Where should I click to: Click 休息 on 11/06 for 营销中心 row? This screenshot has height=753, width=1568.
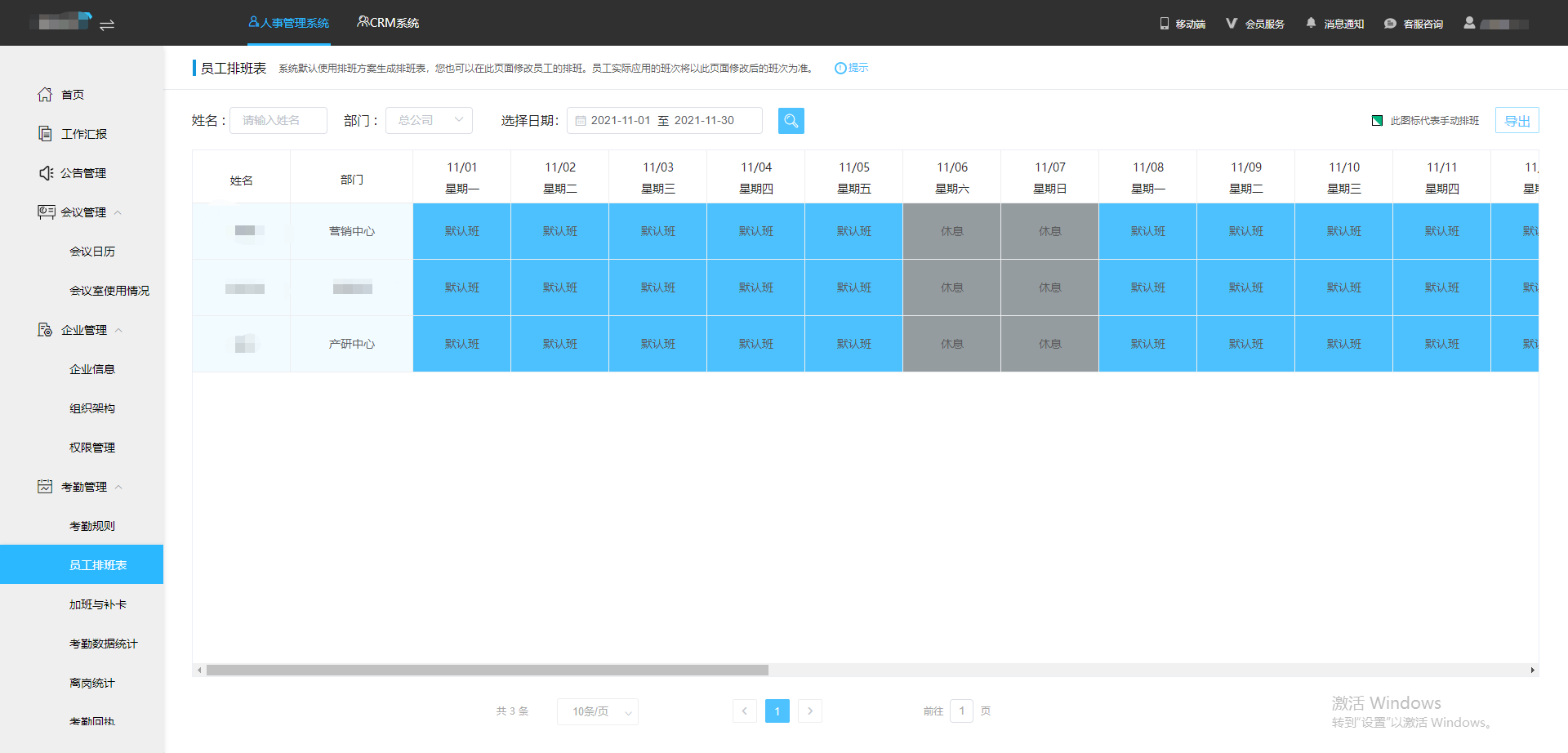[x=952, y=231]
